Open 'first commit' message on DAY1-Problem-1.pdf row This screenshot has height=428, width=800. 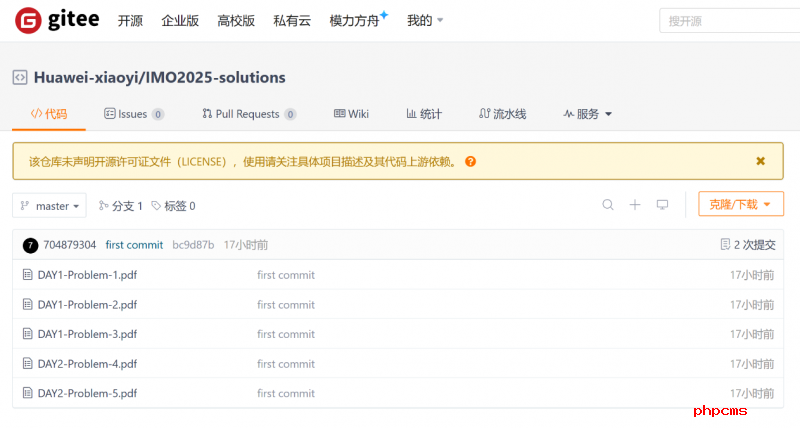[286, 275]
